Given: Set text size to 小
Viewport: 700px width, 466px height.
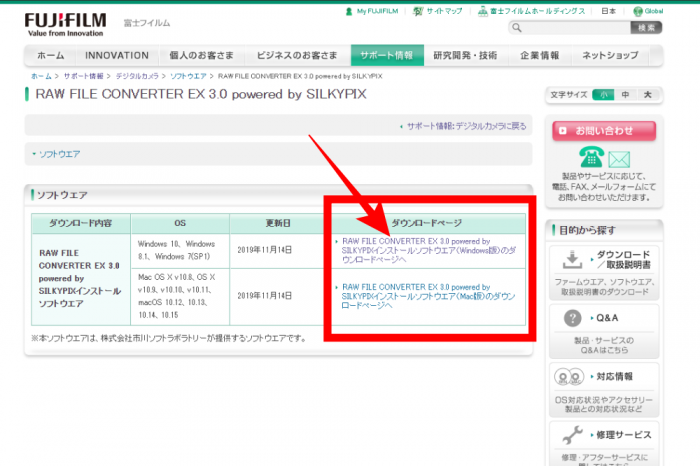Looking at the screenshot, I should (603, 95).
